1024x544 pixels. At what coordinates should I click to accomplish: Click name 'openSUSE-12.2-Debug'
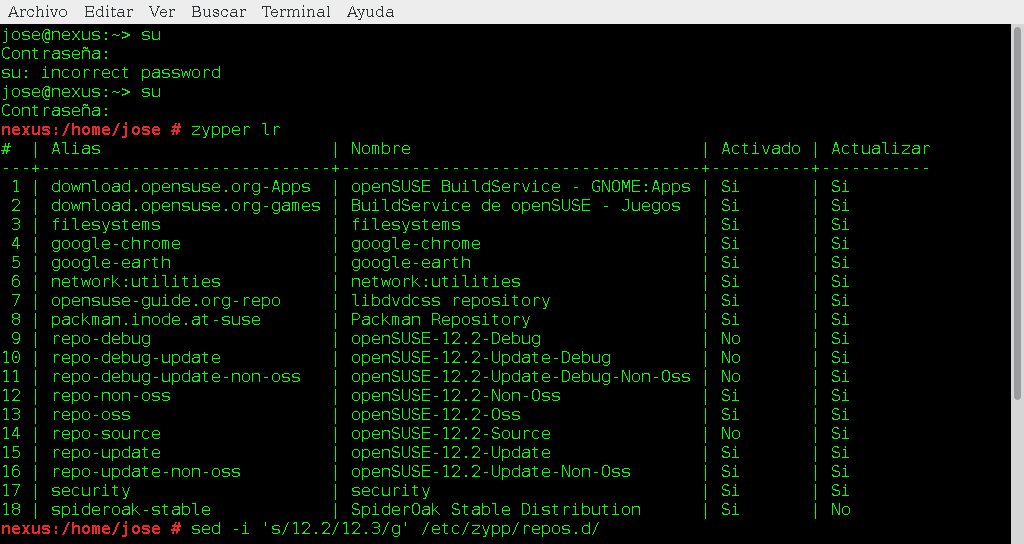pyautogui.click(x=446, y=338)
